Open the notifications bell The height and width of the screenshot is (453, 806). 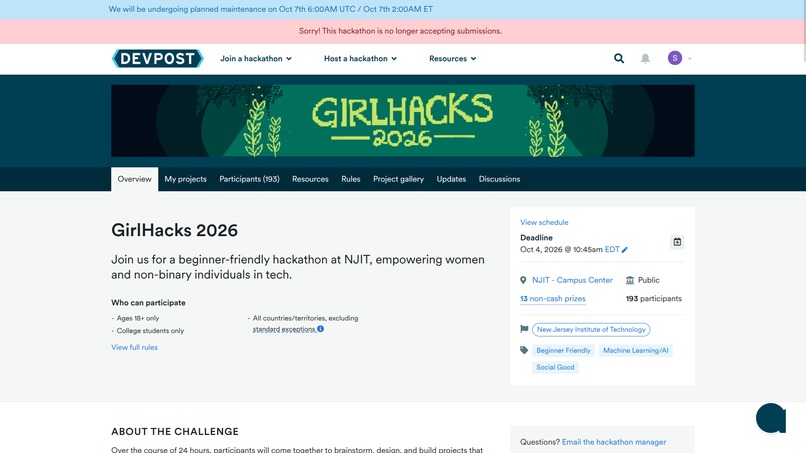pos(645,59)
